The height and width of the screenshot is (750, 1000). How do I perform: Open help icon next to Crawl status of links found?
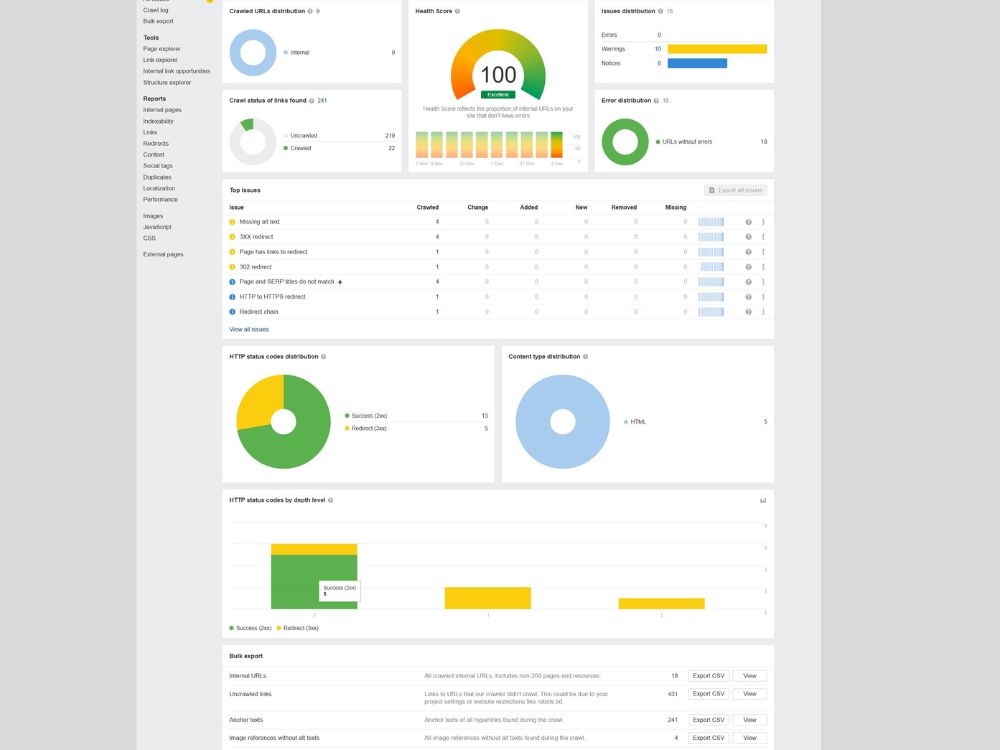[311, 101]
